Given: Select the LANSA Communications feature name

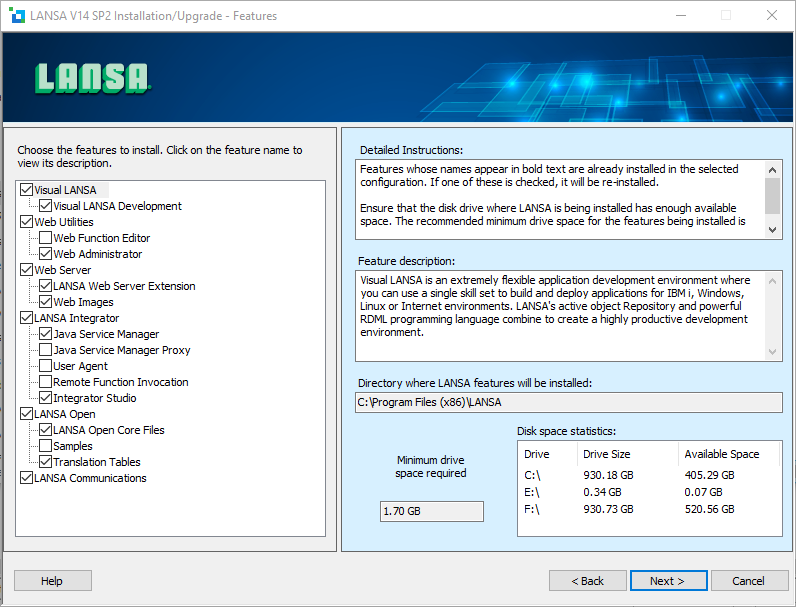Looking at the screenshot, I should pyautogui.click(x=90, y=478).
